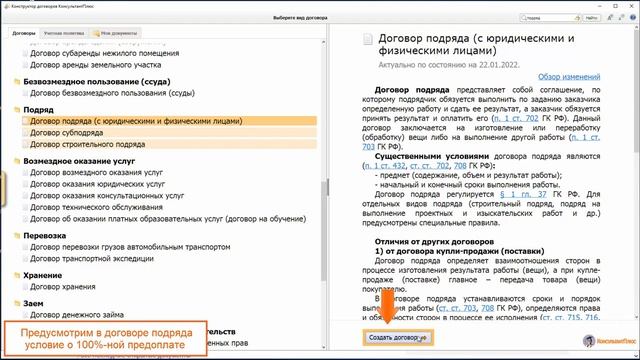Click the folder icon beside Возмездное оказание услуг
Screen dimensions: 640x360
17,161
